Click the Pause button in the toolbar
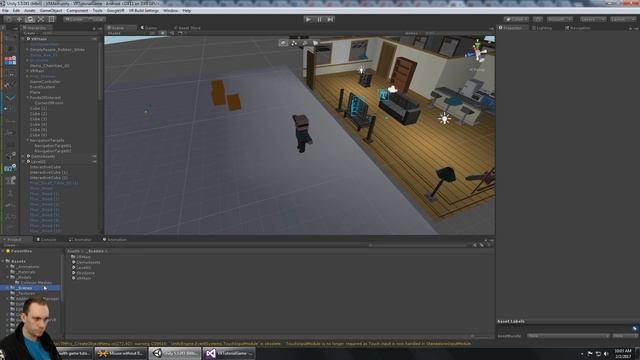 click(x=320, y=19)
